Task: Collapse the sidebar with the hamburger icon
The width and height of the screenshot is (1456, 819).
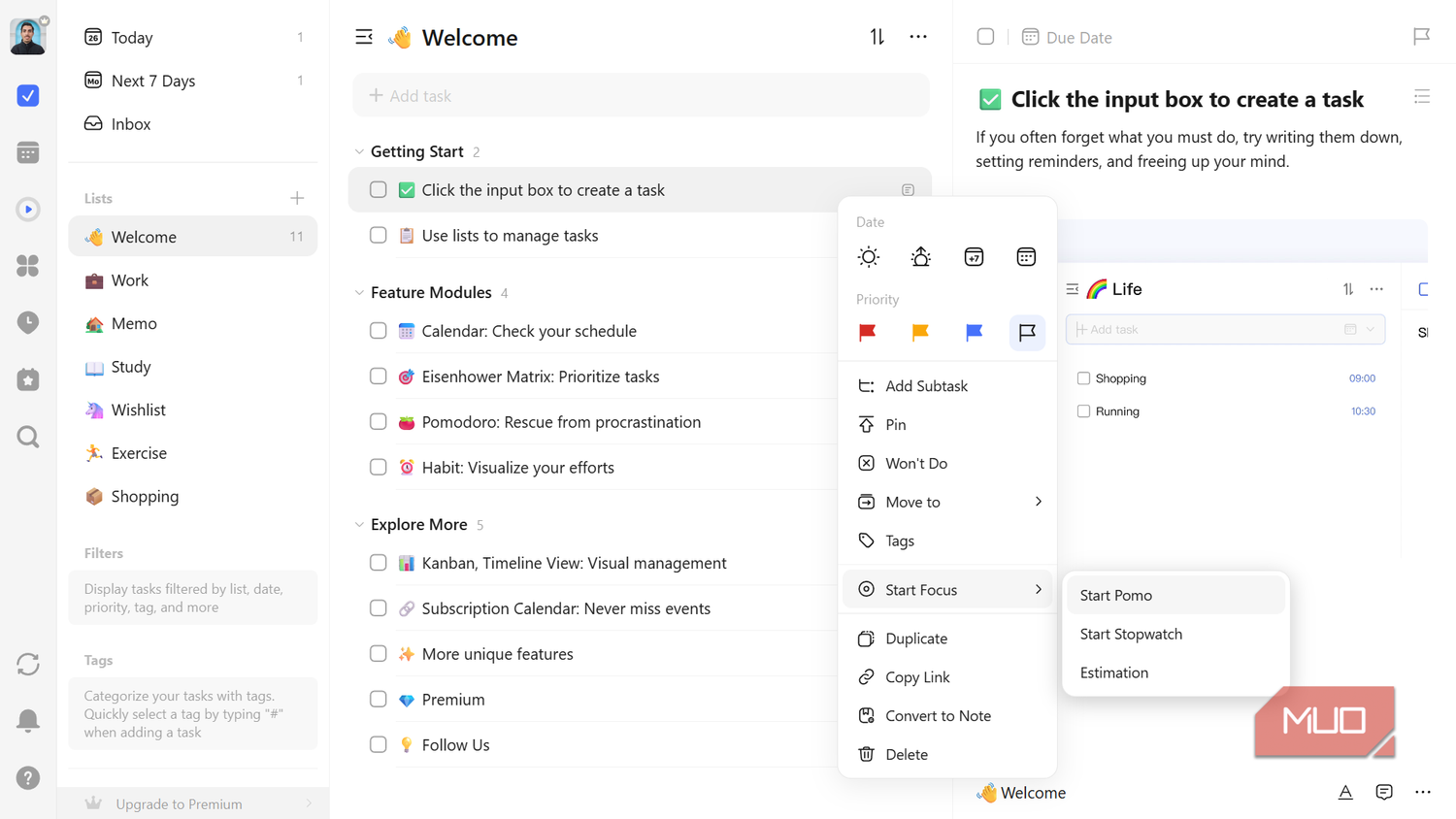Action: (x=364, y=37)
